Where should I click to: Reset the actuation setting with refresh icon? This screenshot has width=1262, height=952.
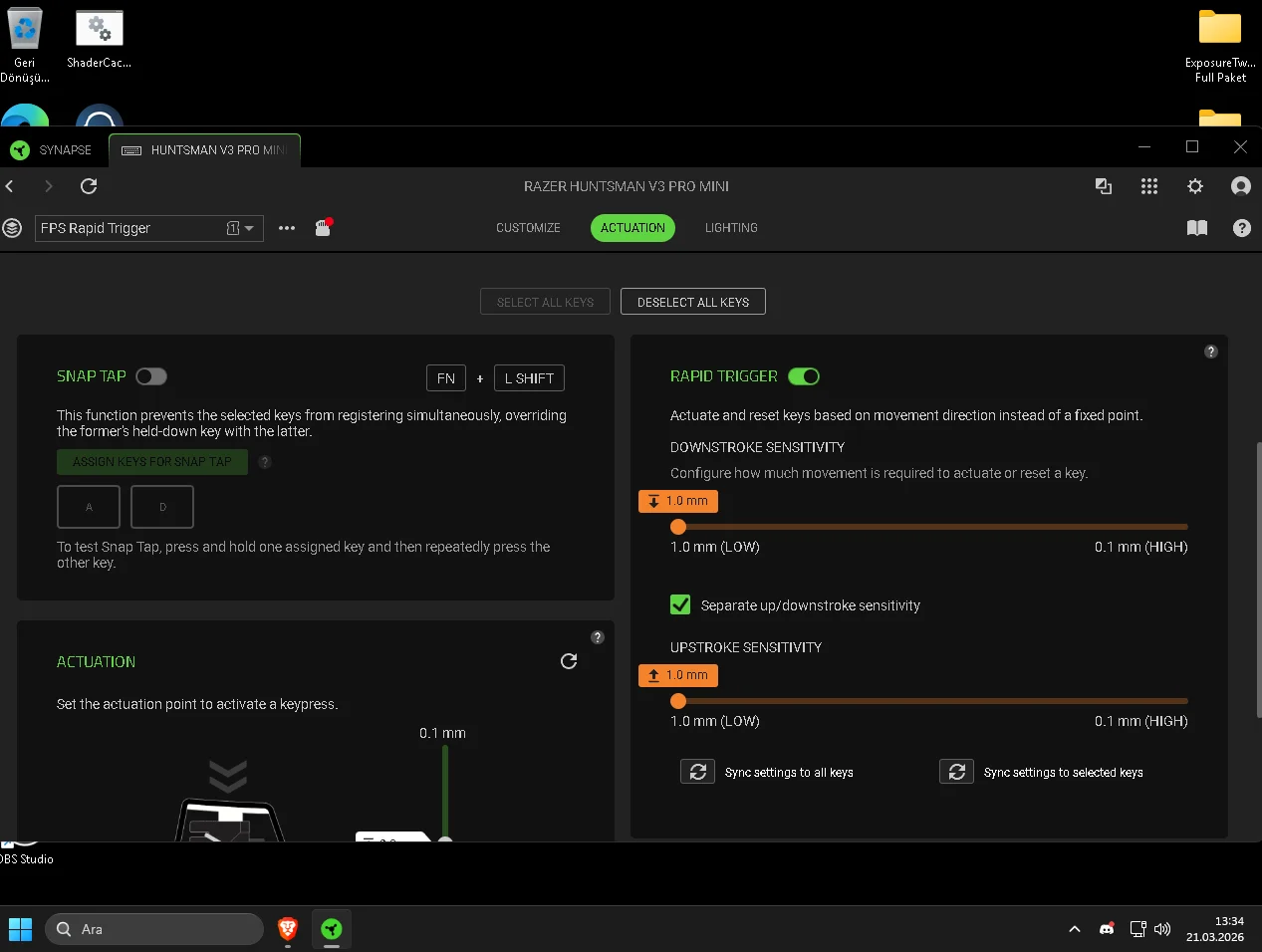(569, 661)
